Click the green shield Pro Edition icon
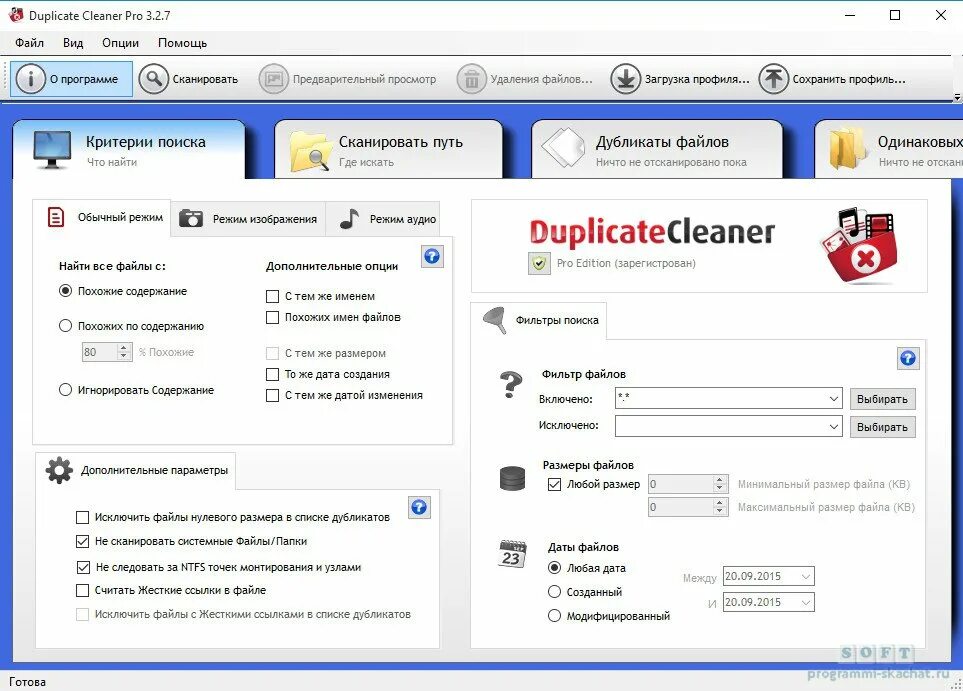 click(539, 264)
